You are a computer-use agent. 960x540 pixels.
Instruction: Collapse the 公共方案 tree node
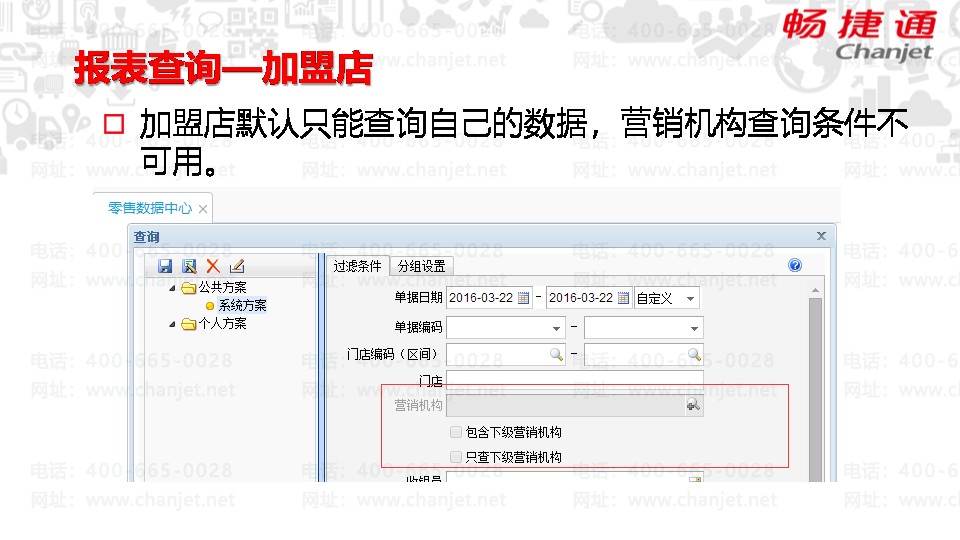pyautogui.click(x=173, y=288)
